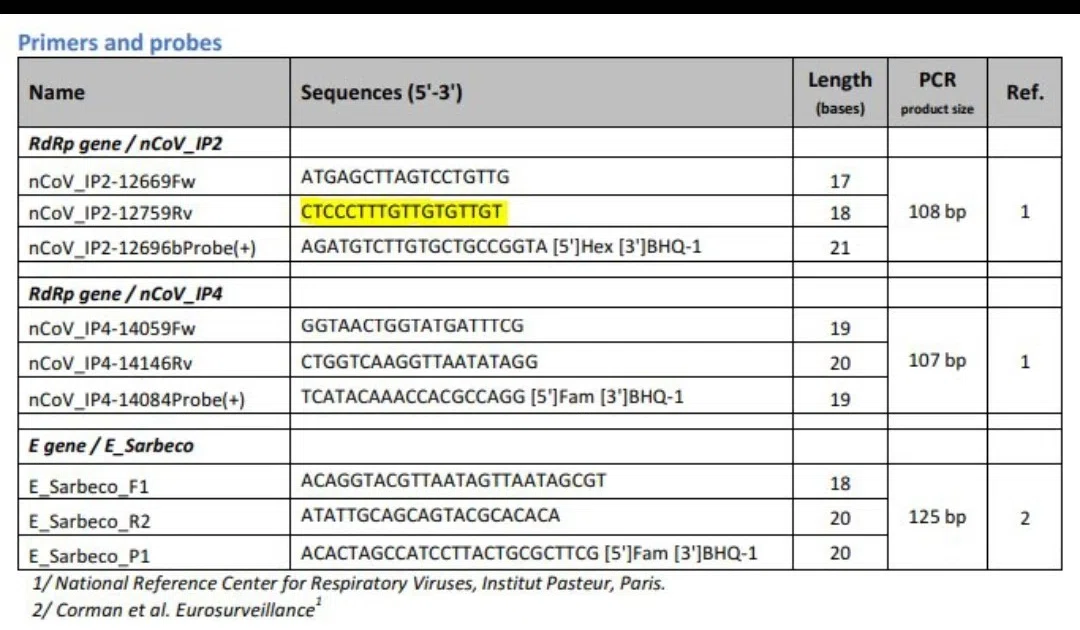Click the 125 bp product size cell
This screenshot has height=630, width=1080.
pos(937,517)
